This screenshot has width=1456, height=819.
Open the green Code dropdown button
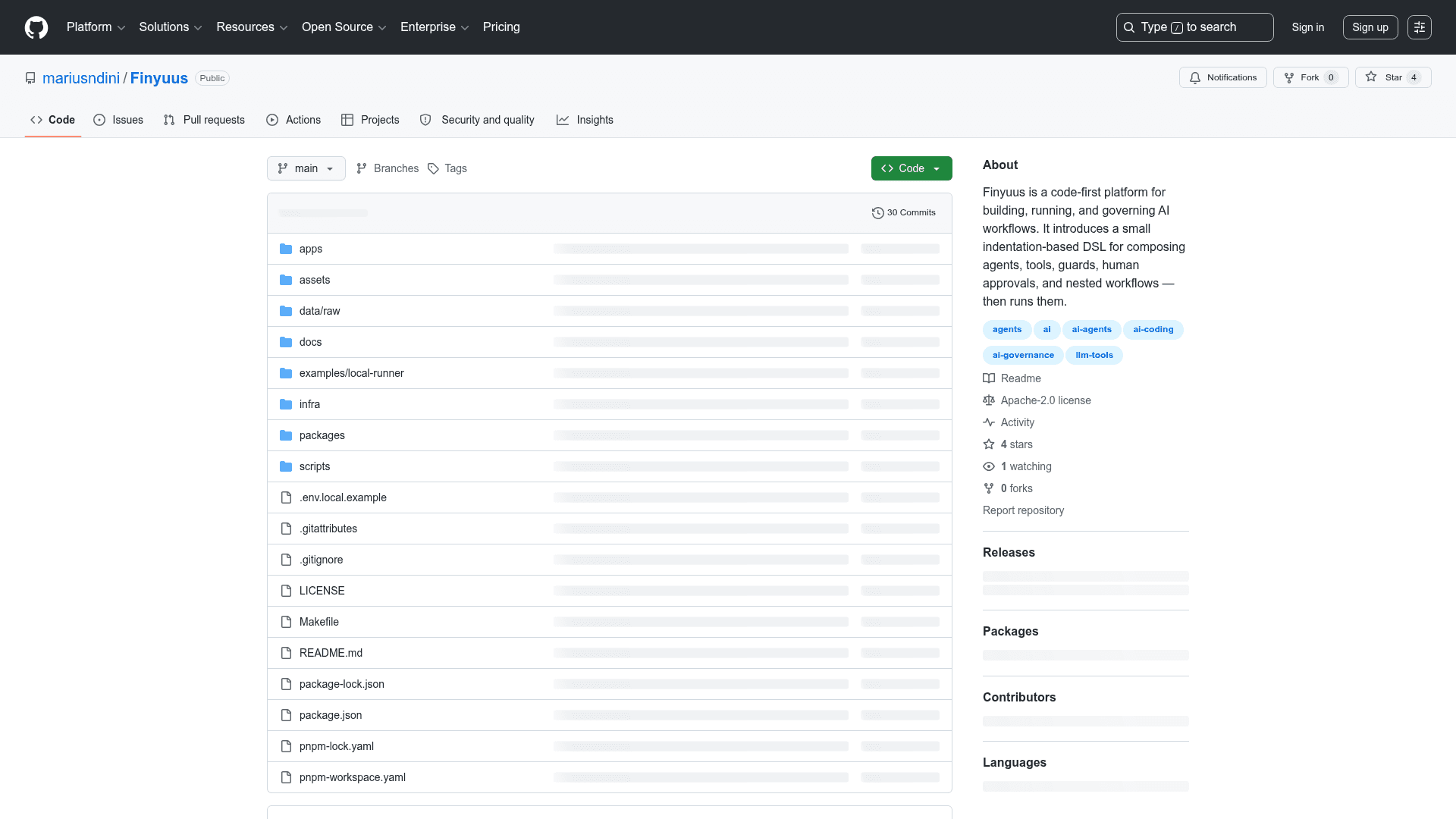point(912,168)
